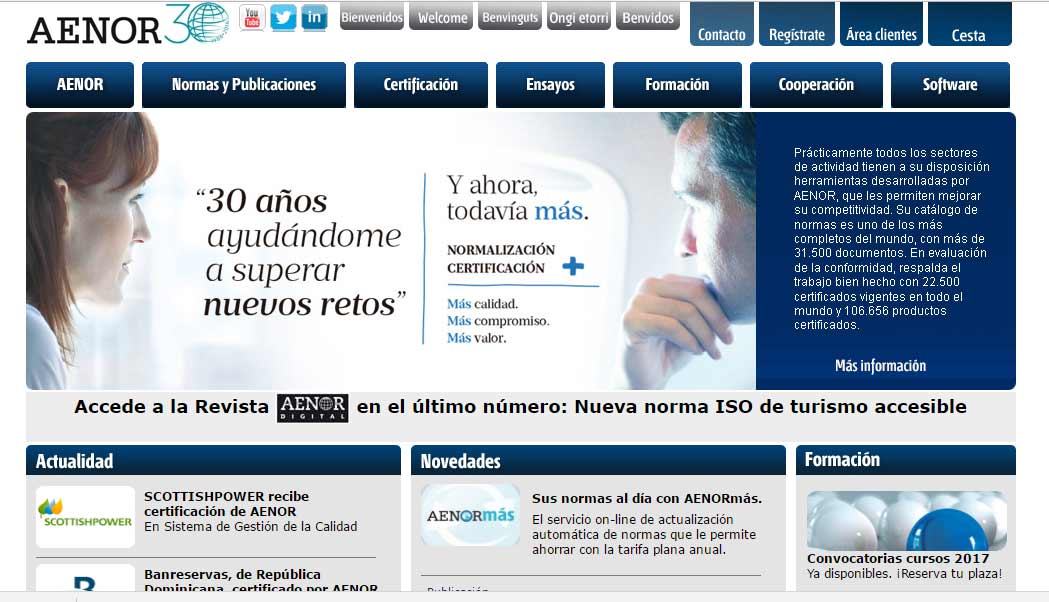Click the Novedades section header
This screenshot has width=1049, height=602.
coord(598,460)
